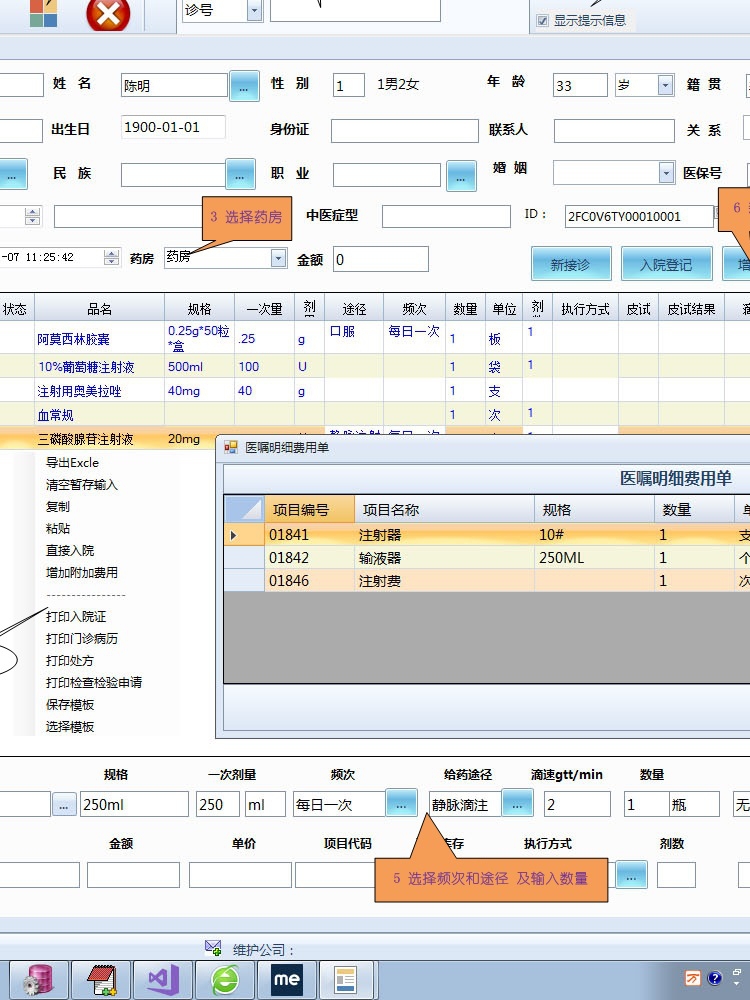Viewport: 750px width, 1000px height.
Task: Choose 打印入院证 from context menu
Action: [76, 616]
